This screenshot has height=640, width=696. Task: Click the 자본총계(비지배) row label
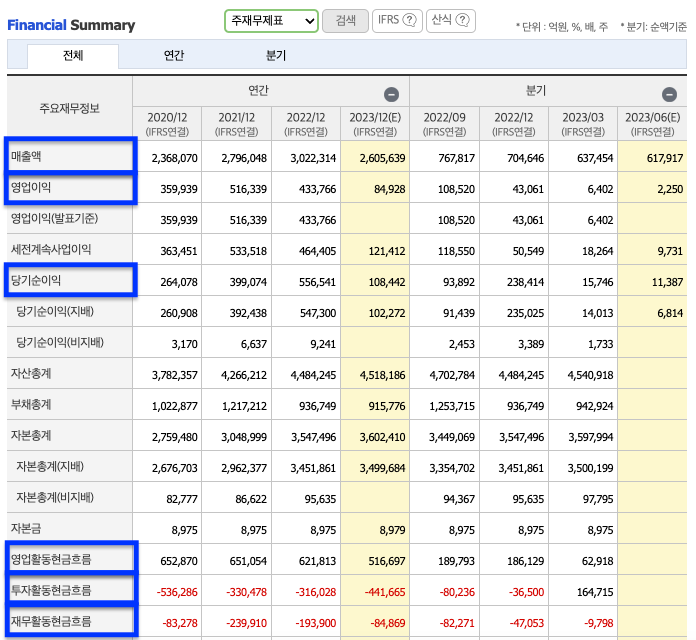(55, 498)
